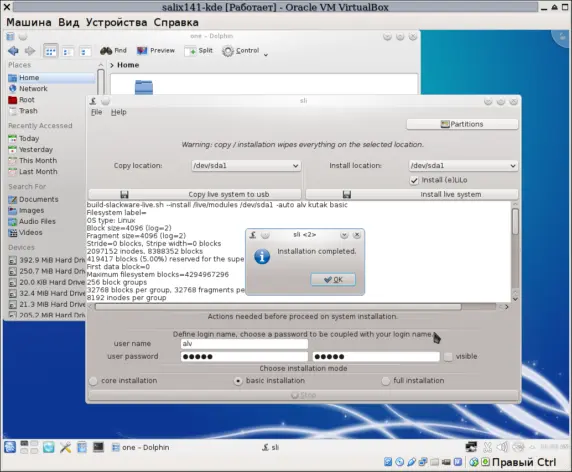Open 392.9 MiB Hard Drive device
The image size is (572, 472).
pos(47,260)
